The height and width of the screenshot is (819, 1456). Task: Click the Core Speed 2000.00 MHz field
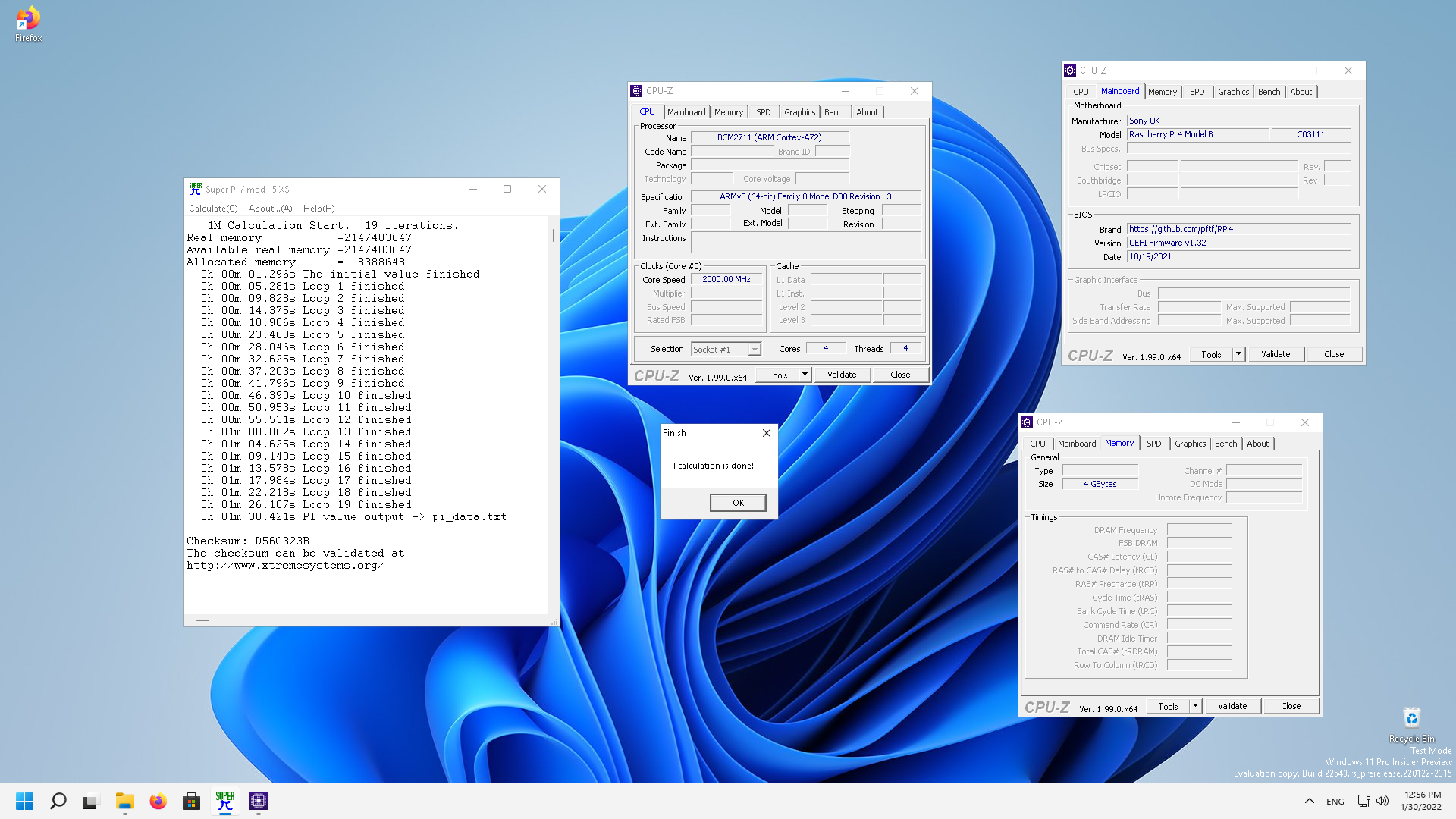click(726, 280)
